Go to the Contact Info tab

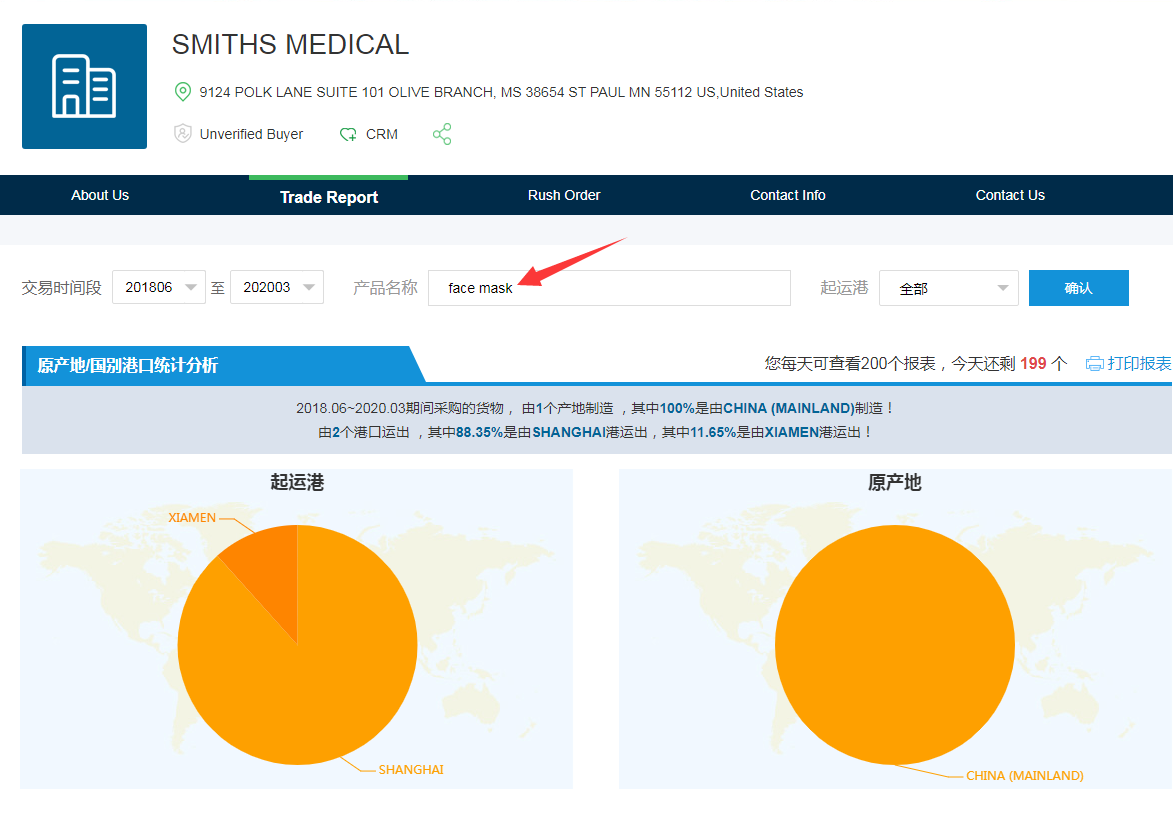pos(788,195)
